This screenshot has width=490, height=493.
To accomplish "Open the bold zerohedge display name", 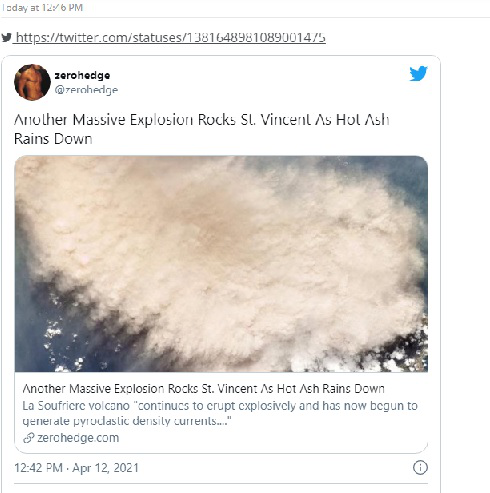I will tap(82, 75).
